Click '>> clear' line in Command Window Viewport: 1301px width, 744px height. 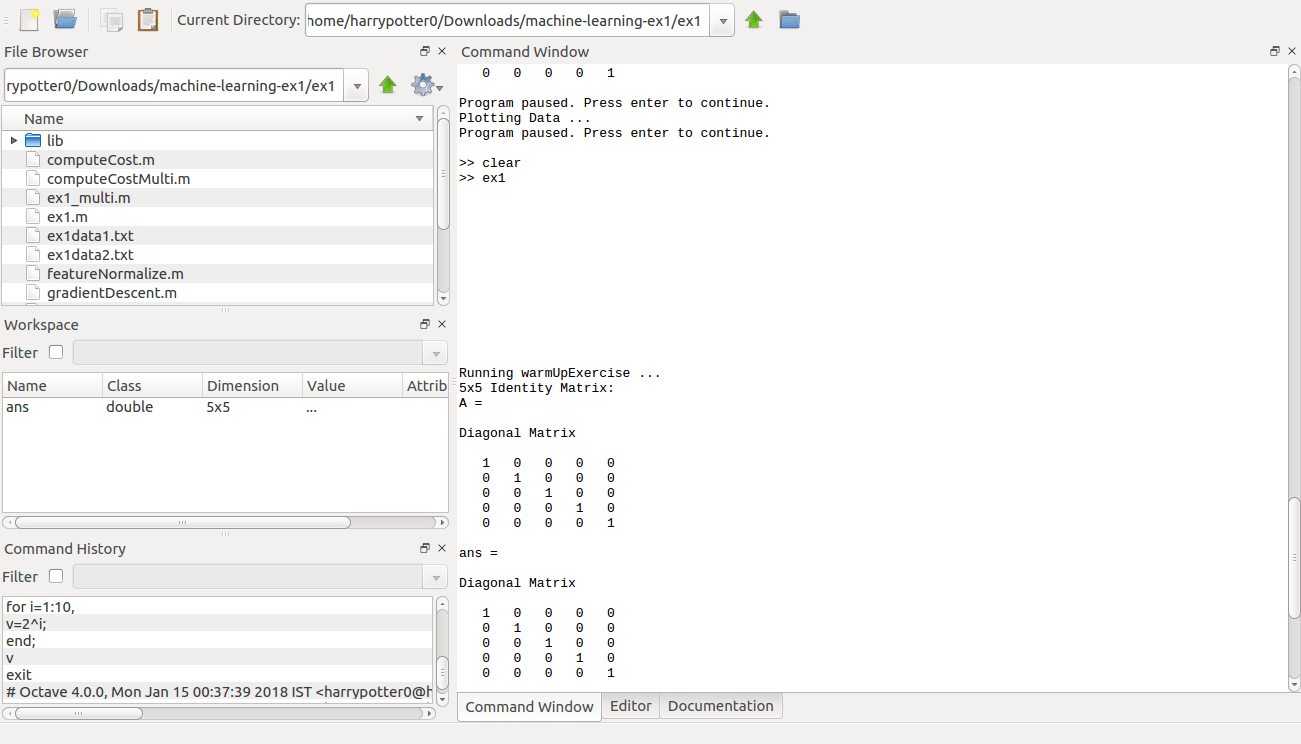pyautogui.click(x=490, y=163)
